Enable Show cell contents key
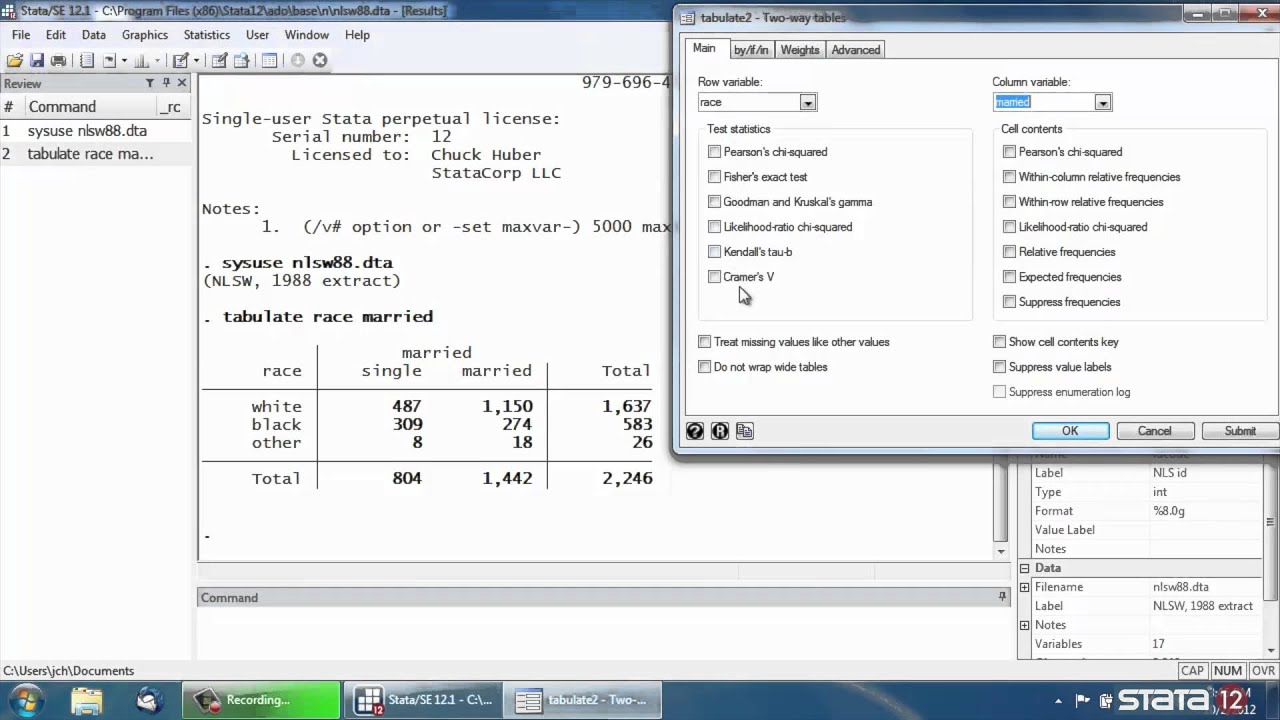Image resolution: width=1280 pixels, height=720 pixels. point(999,342)
